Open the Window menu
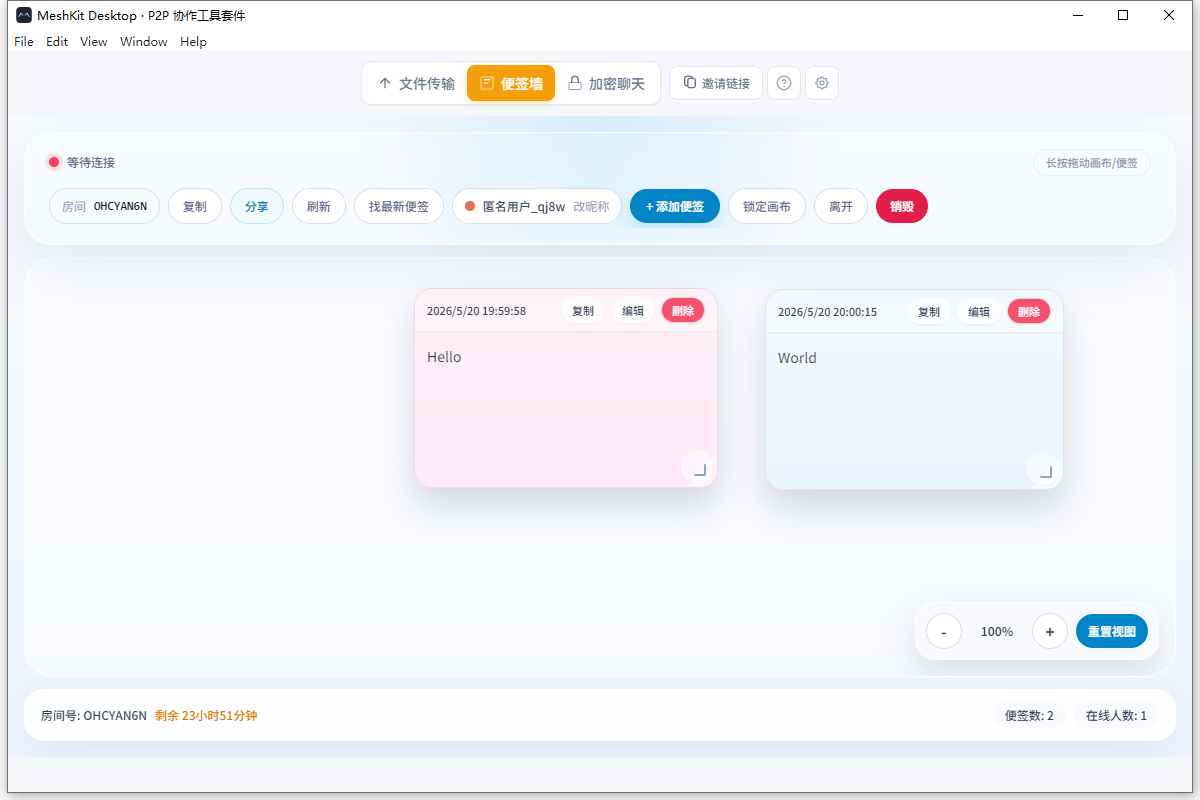The height and width of the screenshot is (800, 1200). coord(144,42)
